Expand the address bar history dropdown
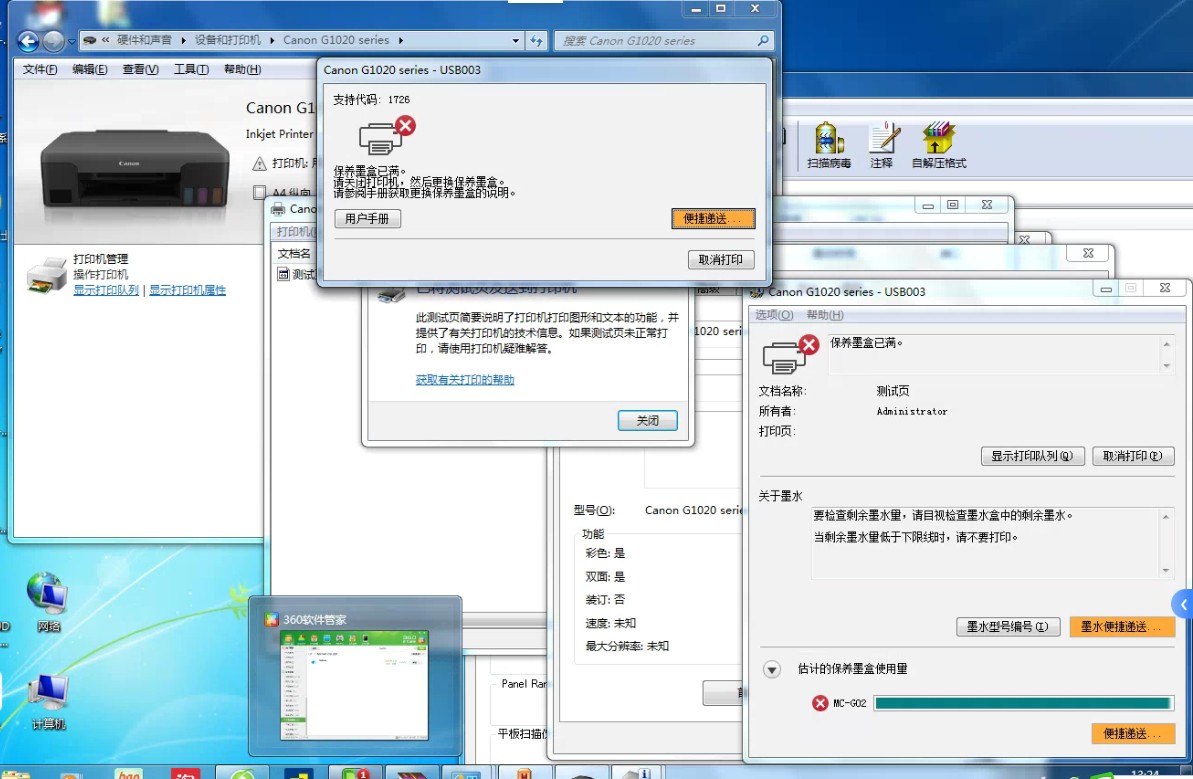The height and width of the screenshot is (779, 1193). tap(516, 40)
